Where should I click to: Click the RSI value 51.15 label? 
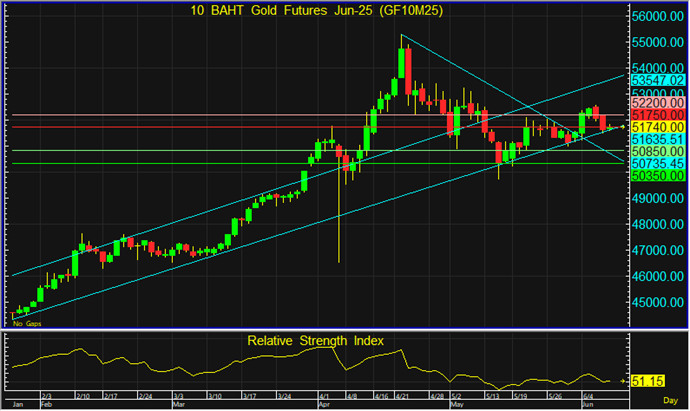click(648, 381)
